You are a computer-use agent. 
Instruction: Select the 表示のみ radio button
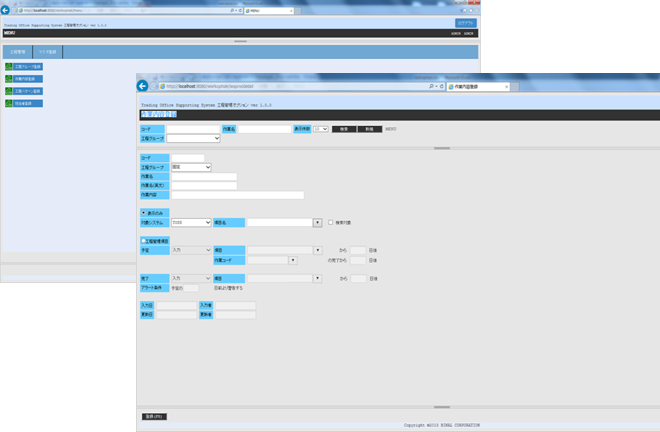point(144,212)
